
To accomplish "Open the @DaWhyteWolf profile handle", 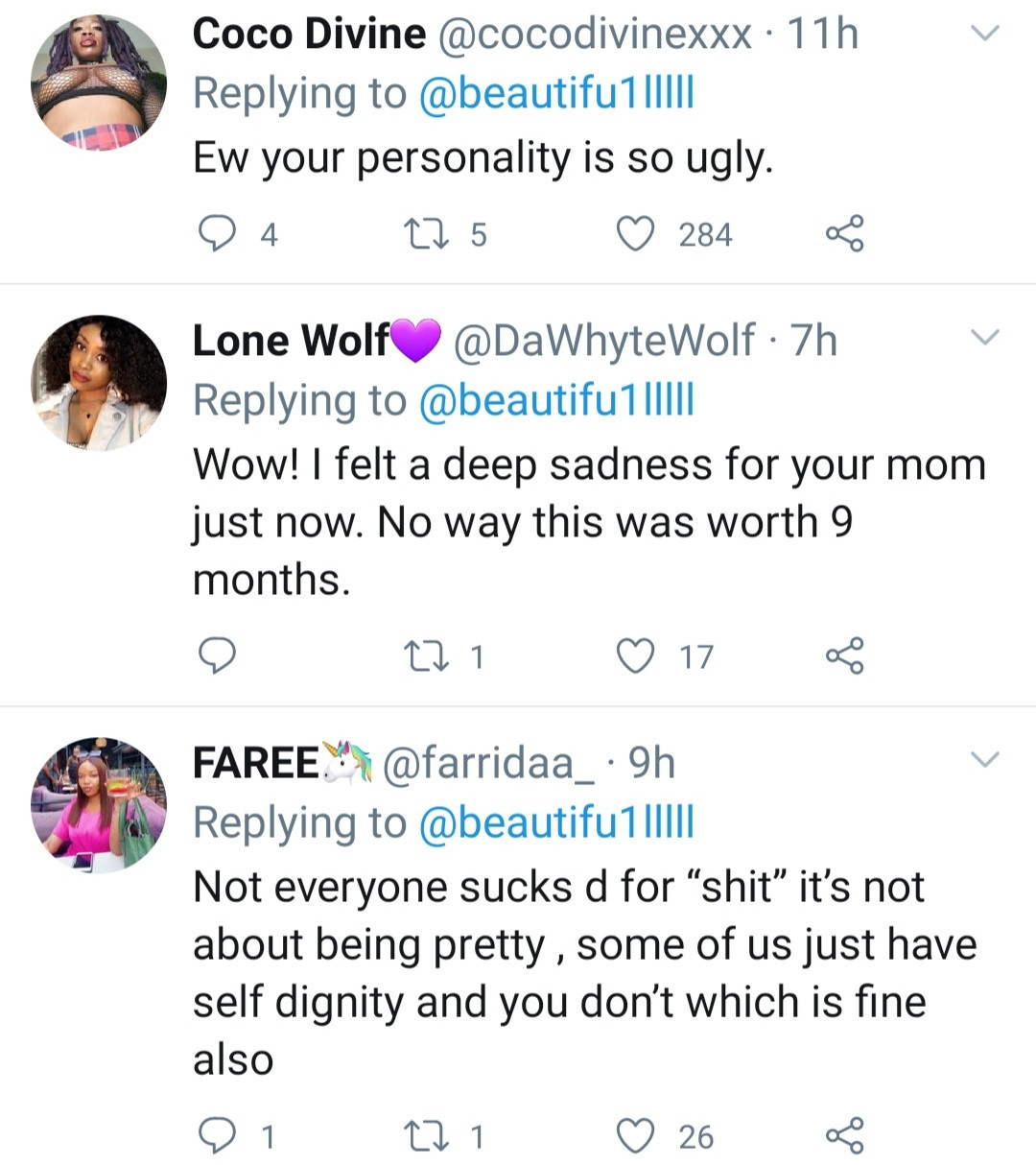I will [604, 341].
